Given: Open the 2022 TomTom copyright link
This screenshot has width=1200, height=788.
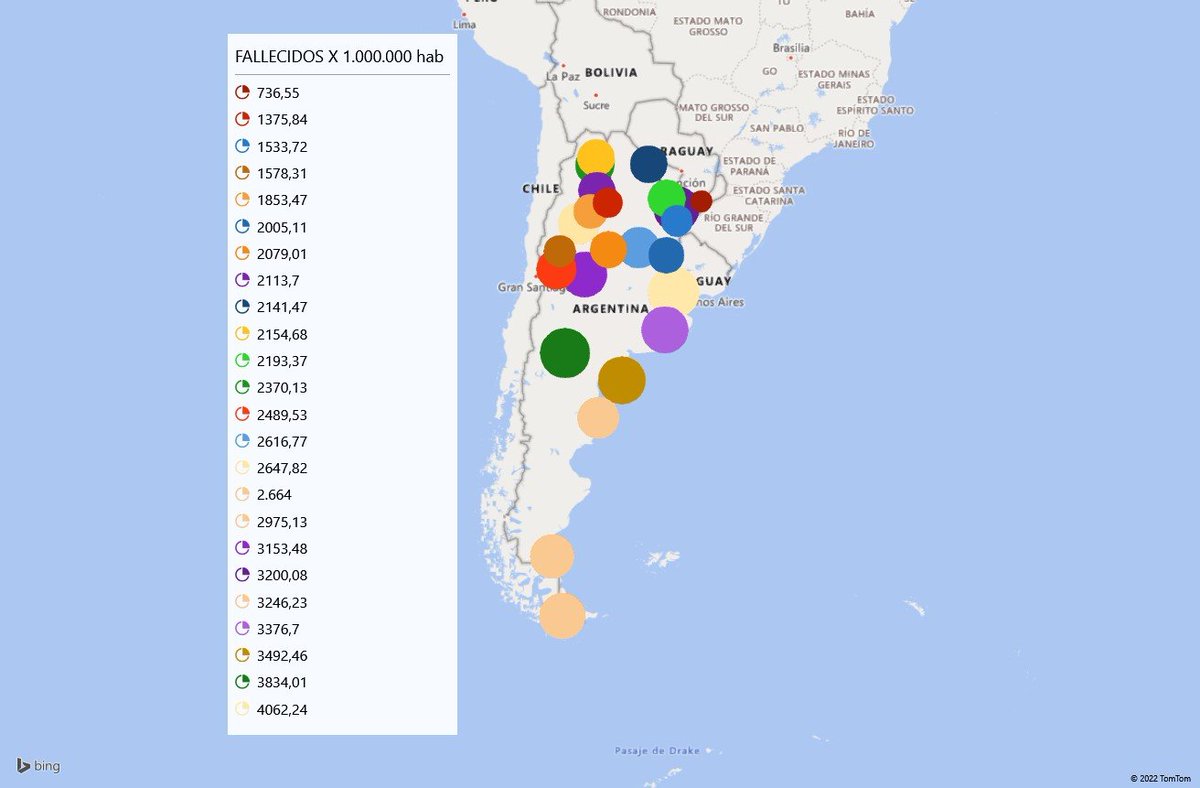Looking at the screenshot, I should click(x=1160, y=777).
